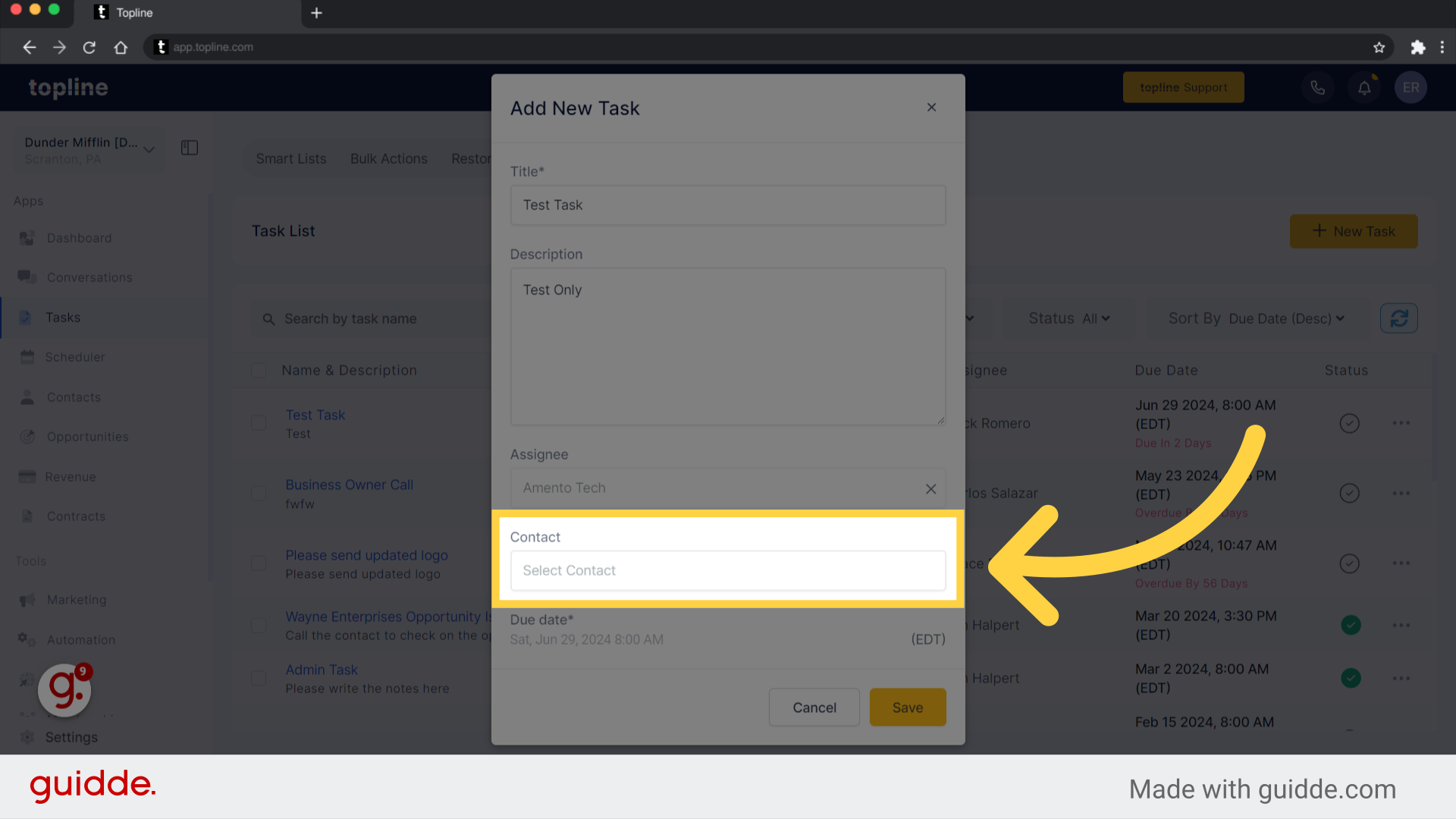
Task: Open Marketing in the sidebar
Action: pyautogui.click(x=77, y=600)
